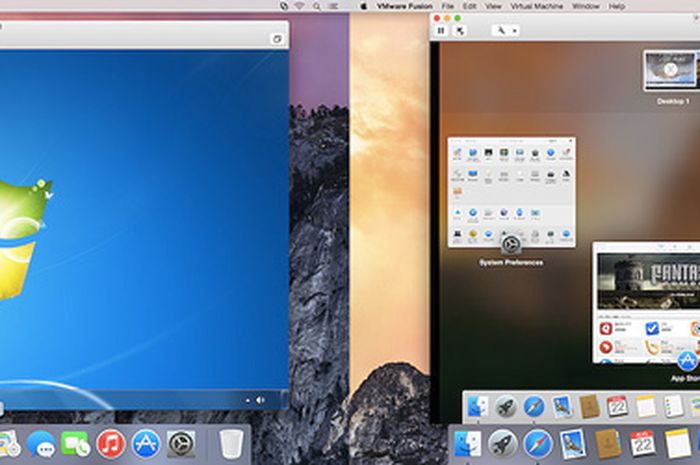The height and width of the screenshot is (465, 700).
Task: Open Contacts in the guest VM dock
Action: (x=589, y=407)
